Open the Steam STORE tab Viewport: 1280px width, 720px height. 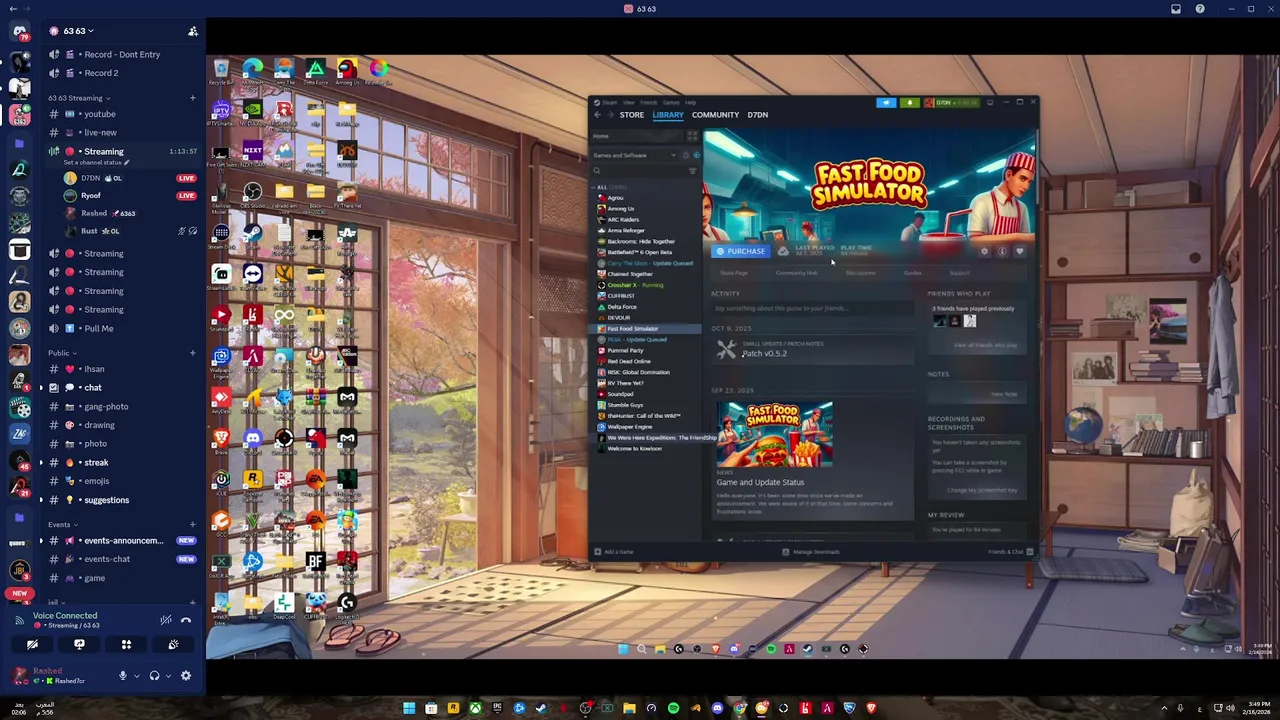pyautogui.click(x=631, y=115)
